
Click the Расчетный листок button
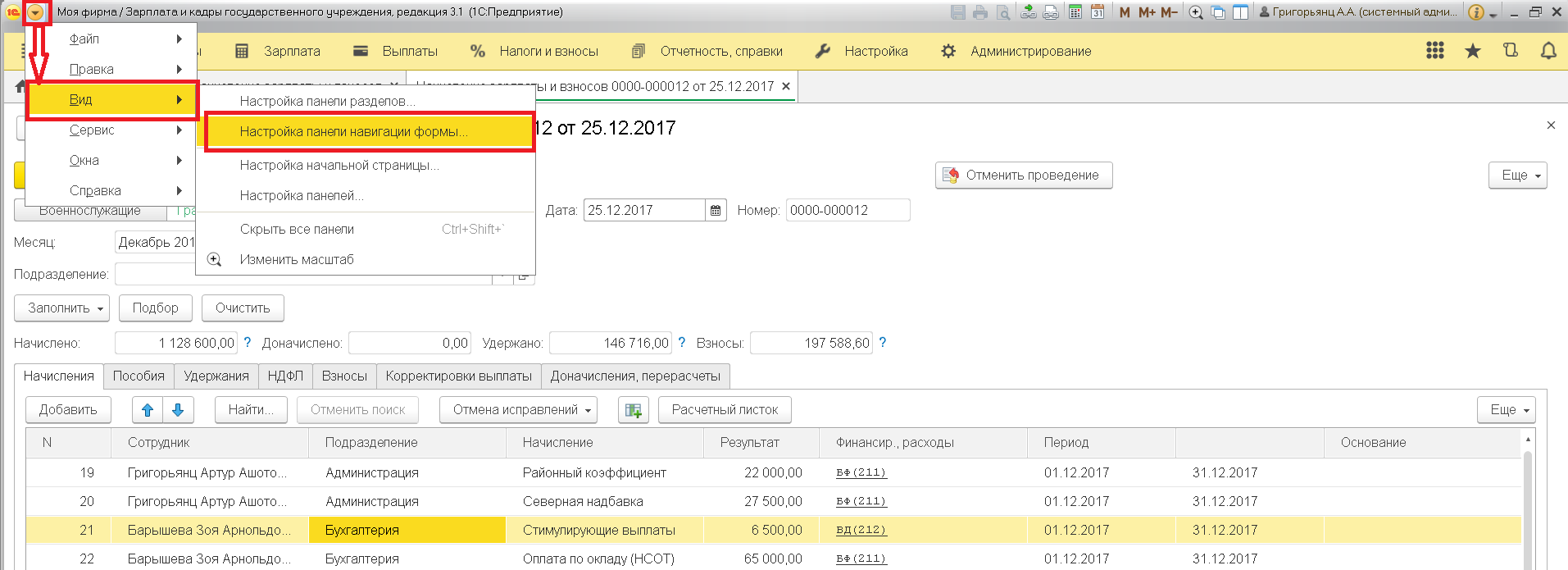(725, 409)
